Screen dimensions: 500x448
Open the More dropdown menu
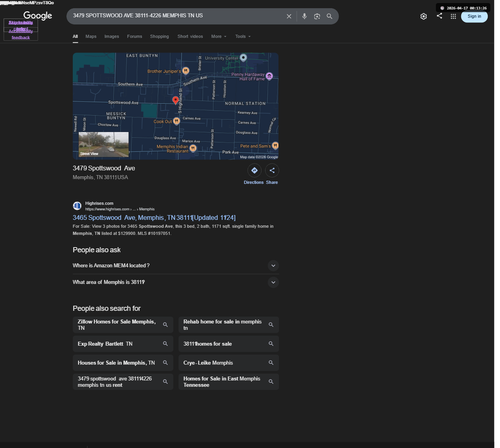coord(219,36)
